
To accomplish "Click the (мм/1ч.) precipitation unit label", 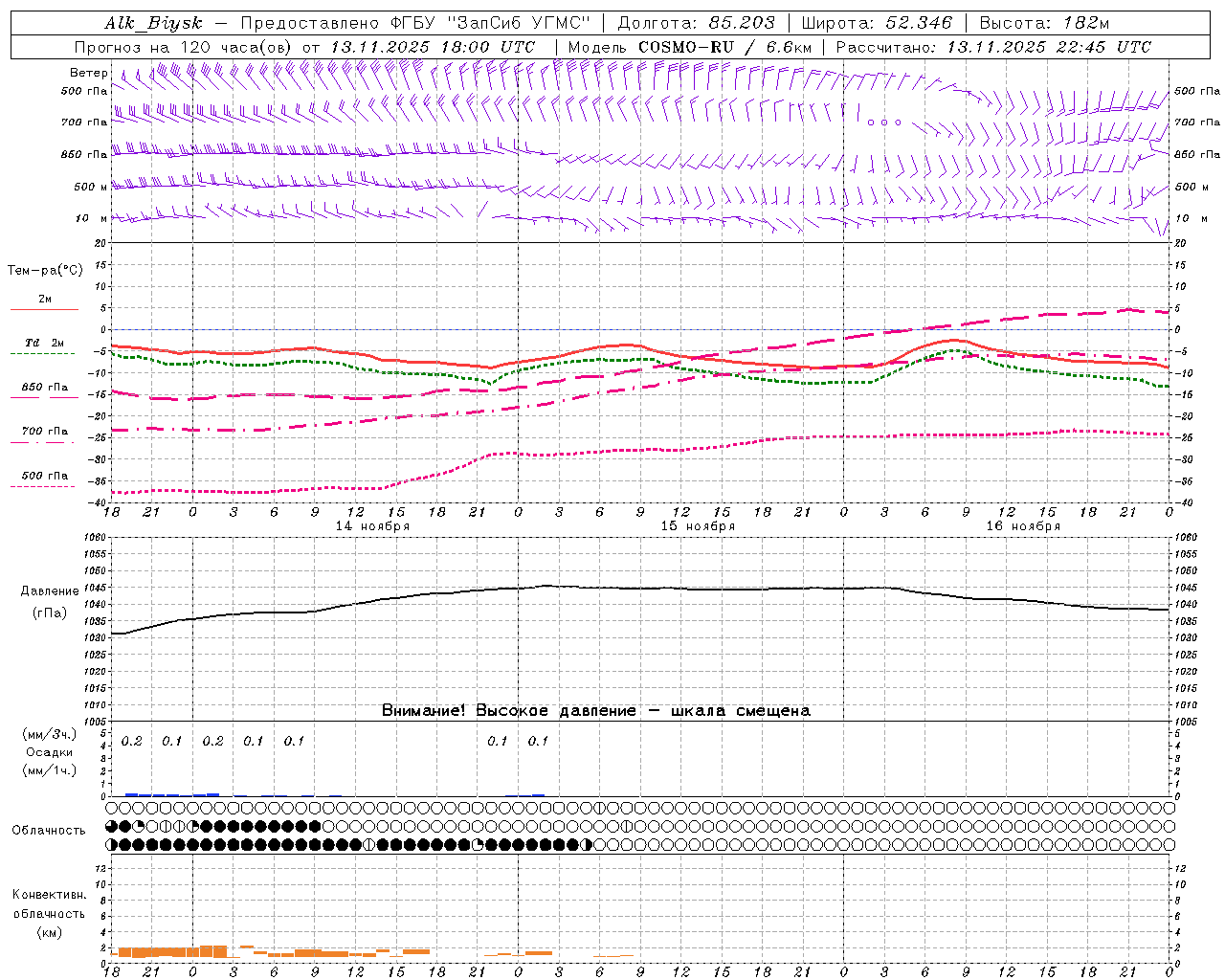I will 50,770.
